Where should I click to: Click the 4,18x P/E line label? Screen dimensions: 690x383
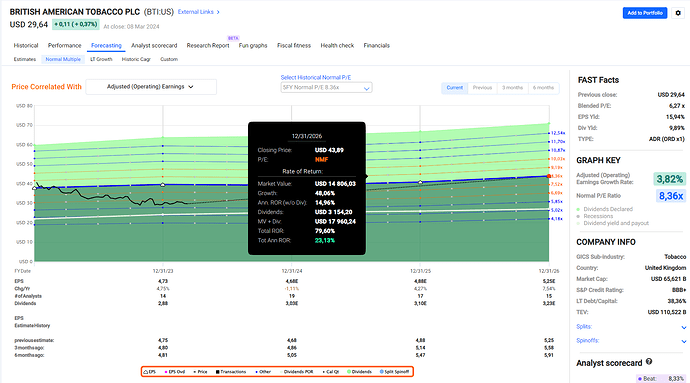pyautogui.click(x=557, y=219)
